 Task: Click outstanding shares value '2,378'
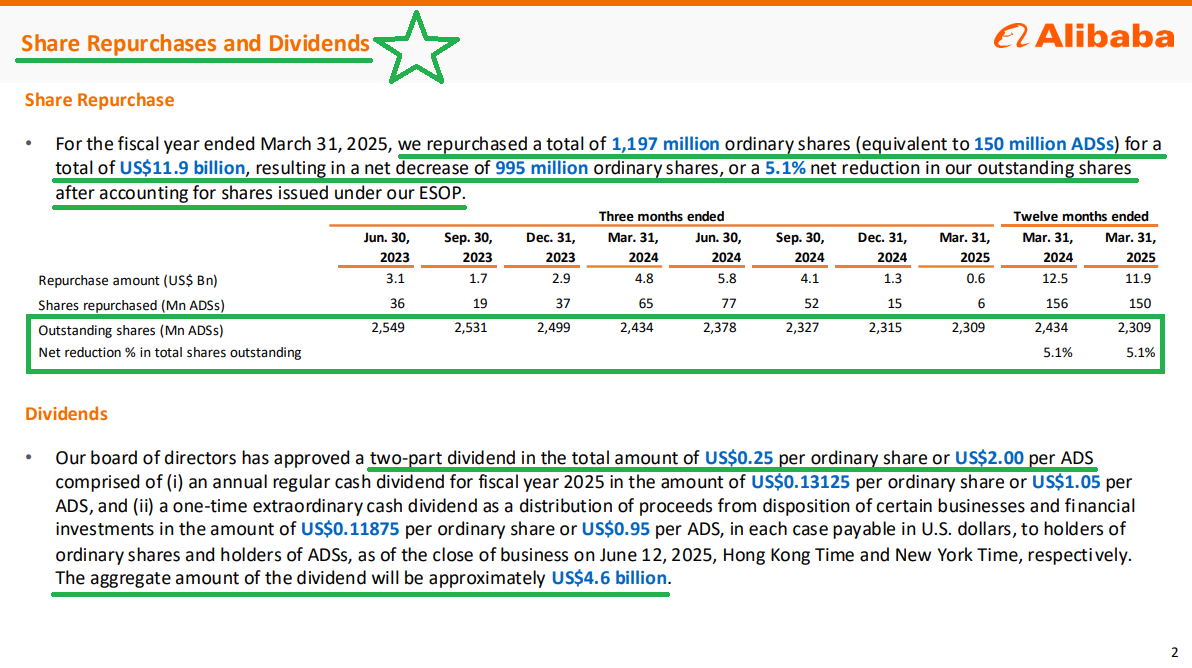coord(719,328)
